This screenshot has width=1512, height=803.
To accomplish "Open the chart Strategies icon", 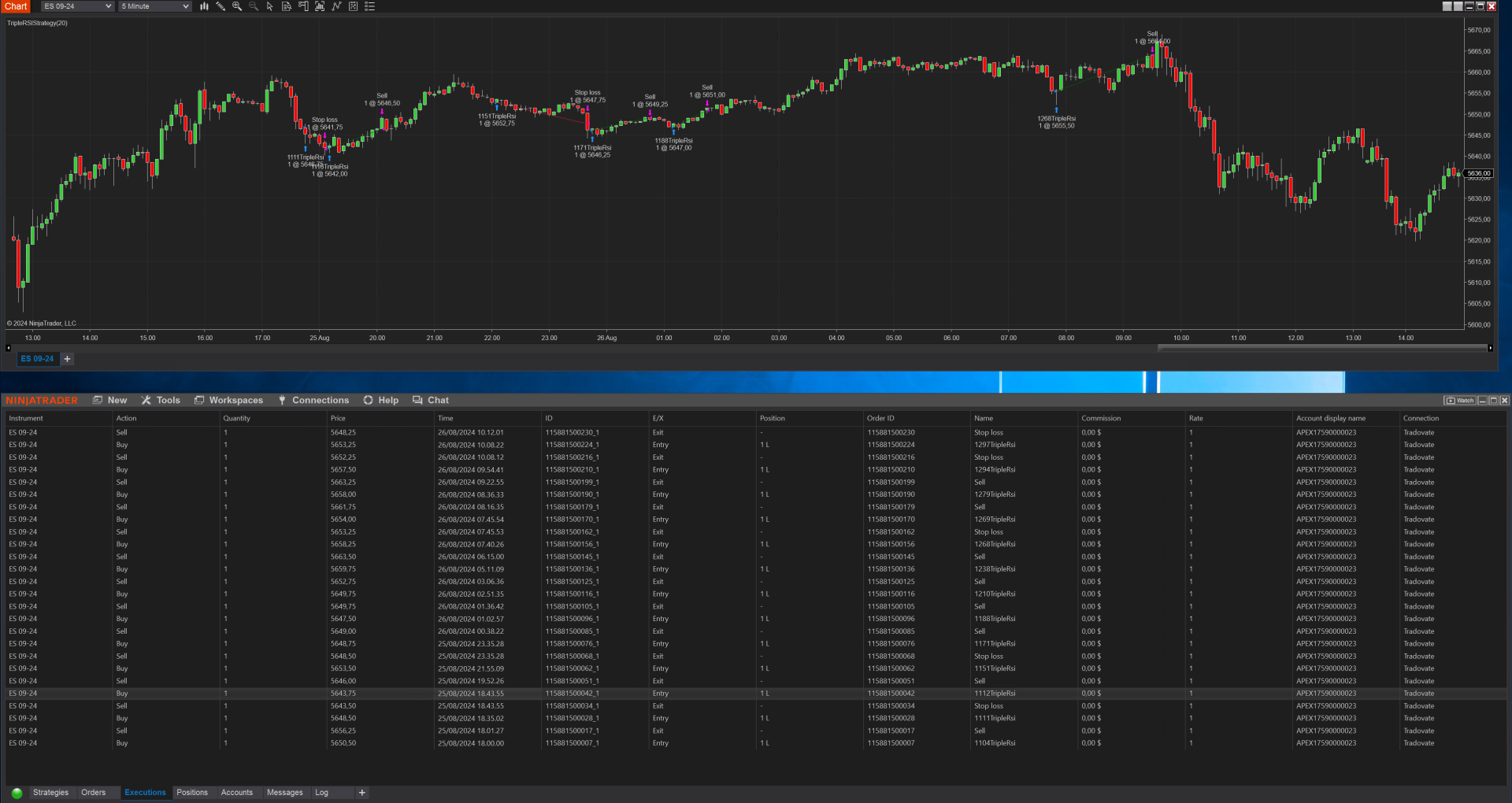I will tap(336, 6).
